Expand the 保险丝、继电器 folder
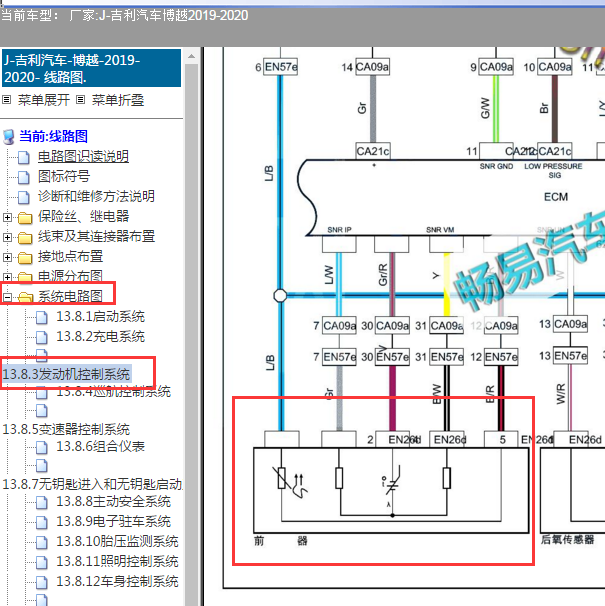Viewport: 605px width, 606px height. tap(7, 217)
